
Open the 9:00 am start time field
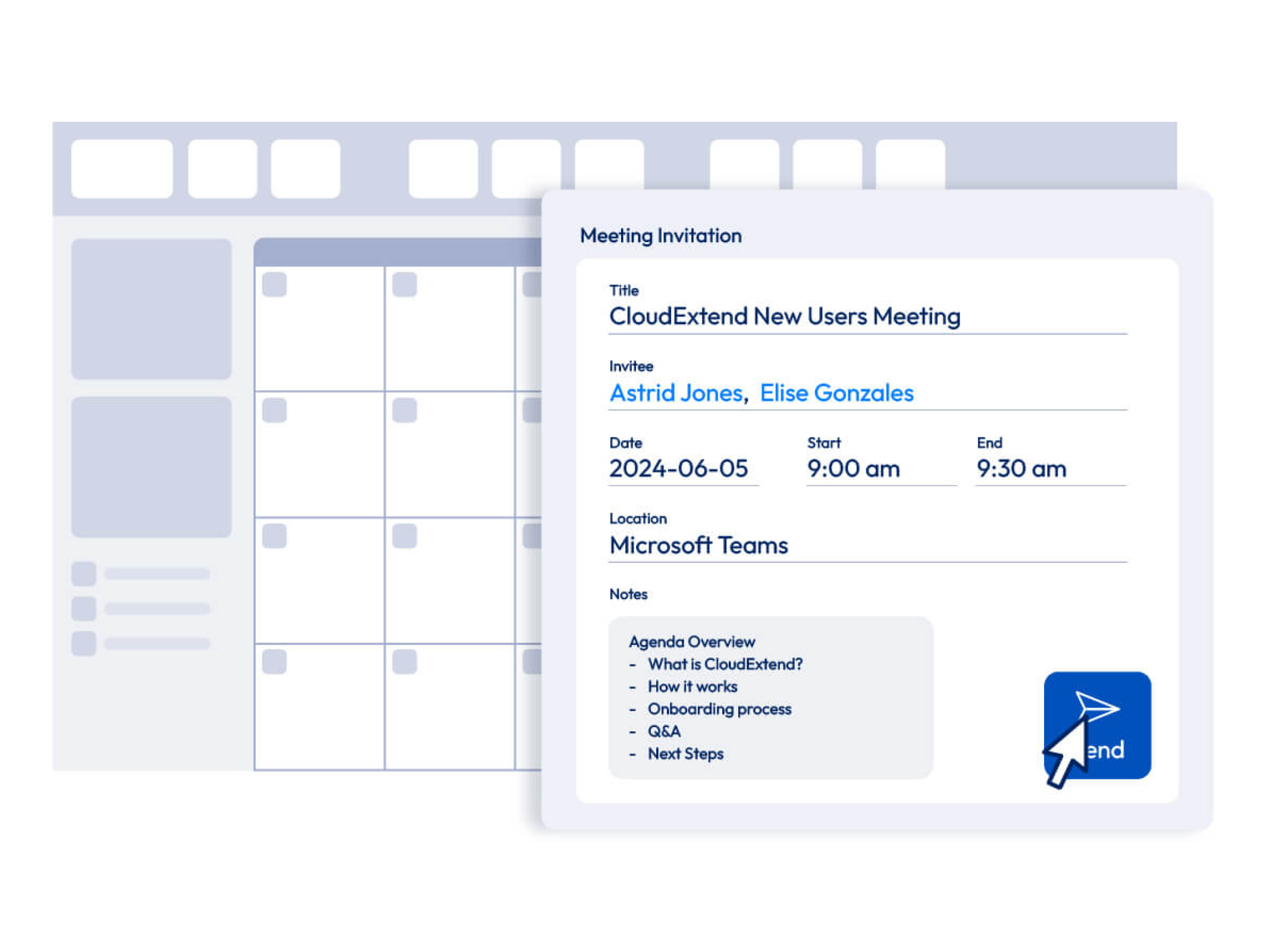pos(853,468)
